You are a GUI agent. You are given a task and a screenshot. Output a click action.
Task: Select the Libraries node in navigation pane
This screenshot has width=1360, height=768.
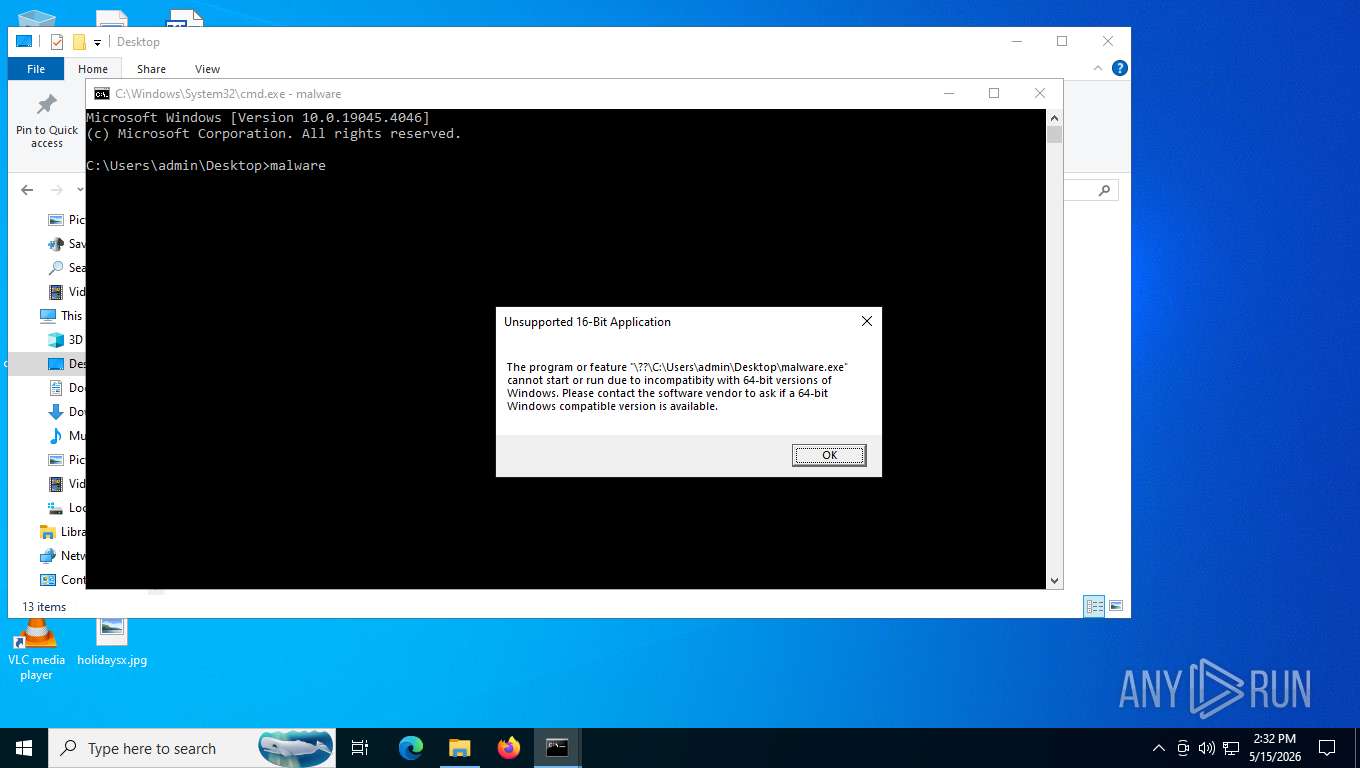(x=62, y=532)
